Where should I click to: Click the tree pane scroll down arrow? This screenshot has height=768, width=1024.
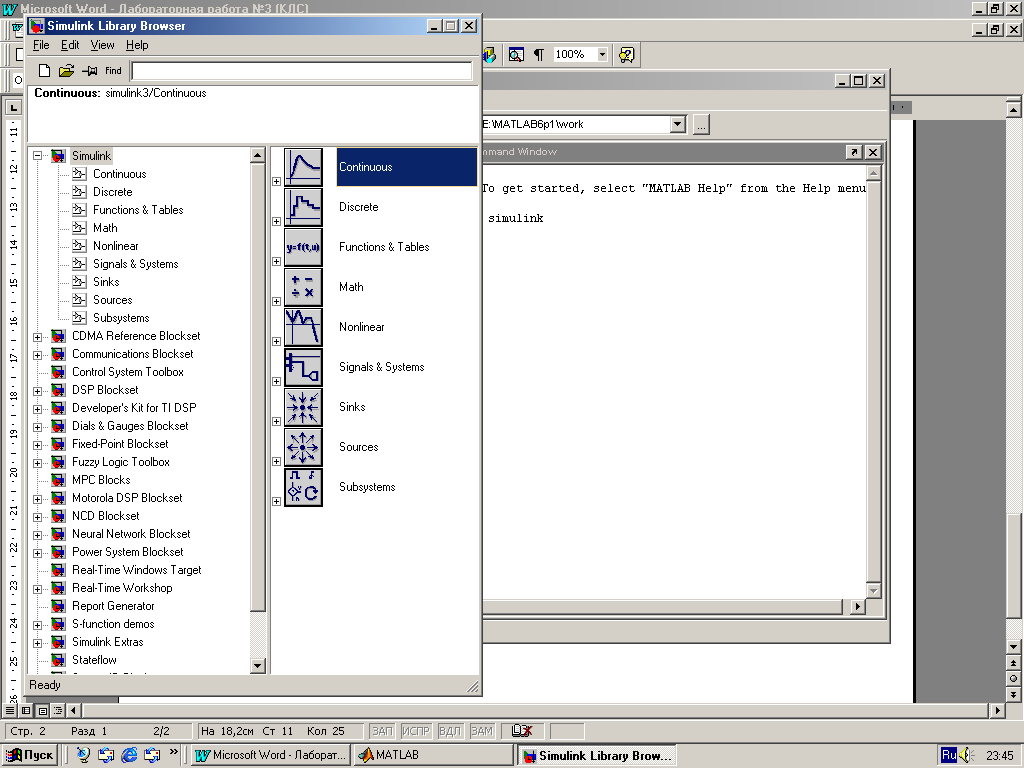(257, 666)
